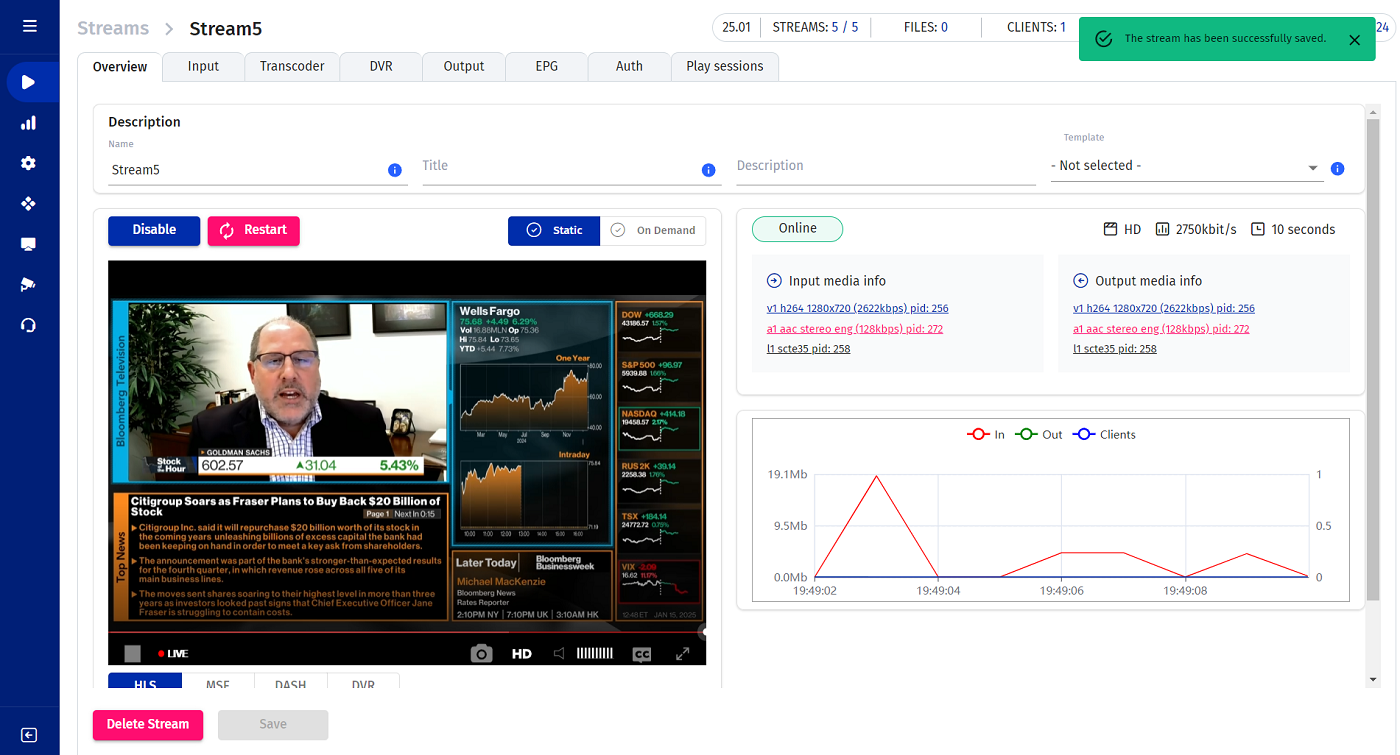Click the info icon beside Name field
1400x755 pixels.
pyautogui.click(x=395, y=170)
